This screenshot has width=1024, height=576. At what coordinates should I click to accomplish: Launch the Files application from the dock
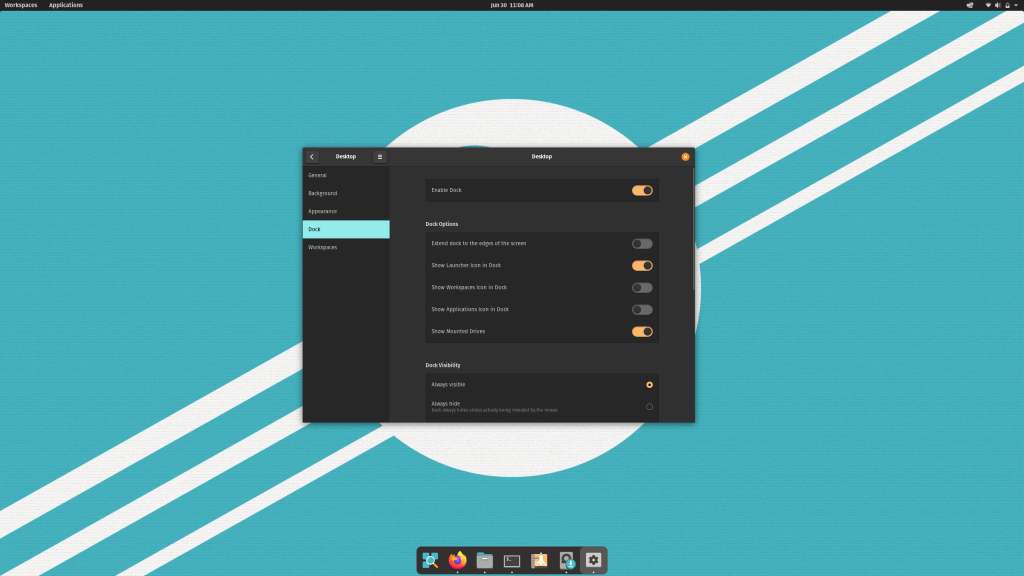tap(483, 560)
